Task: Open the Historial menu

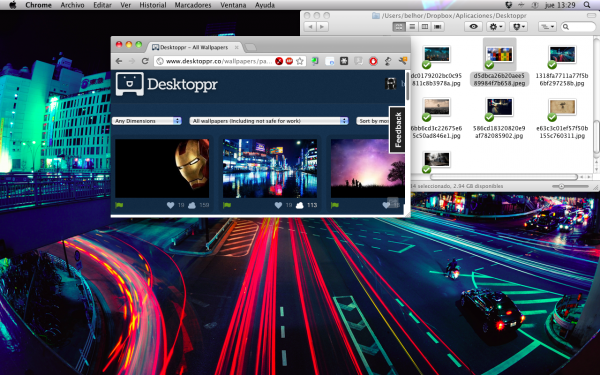Action: (153, 5)
